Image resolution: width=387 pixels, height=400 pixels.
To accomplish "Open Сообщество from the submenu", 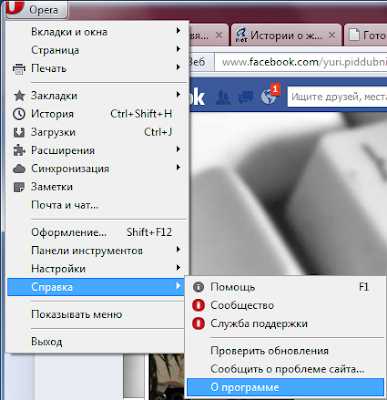I will [x=285, y=305].
